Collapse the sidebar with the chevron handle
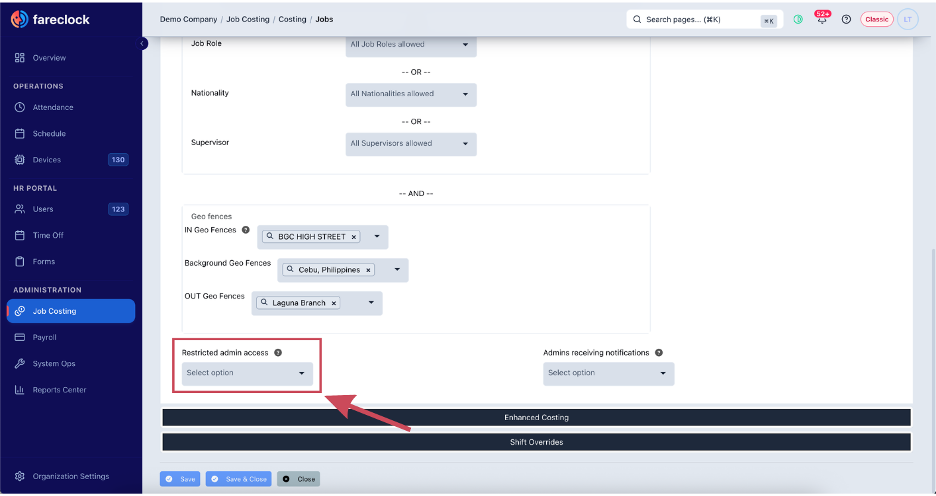This screenshot has height=496, width=936. [143, 44]
